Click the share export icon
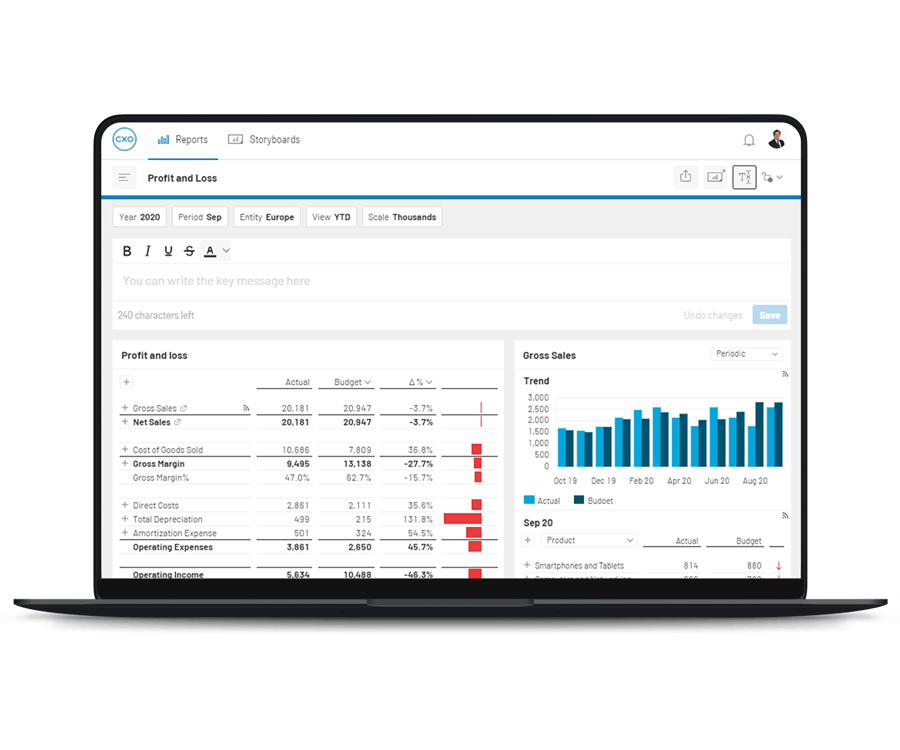Screen dimensions: 900x750 point(685,177)
